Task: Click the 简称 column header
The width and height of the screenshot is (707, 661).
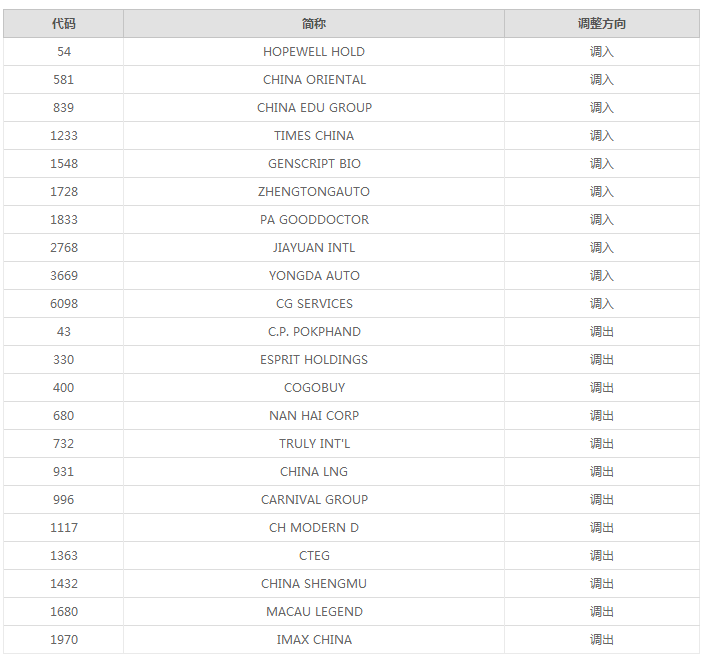Action: pyautogui.click(x=314, y=23)
